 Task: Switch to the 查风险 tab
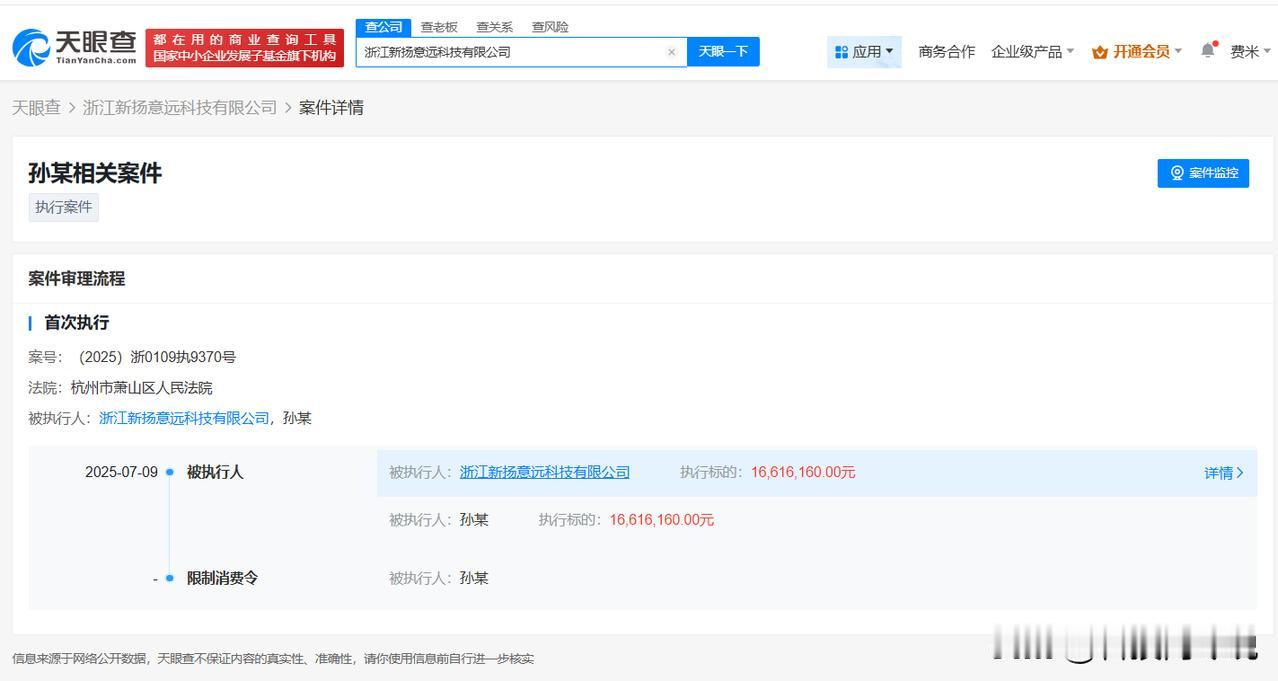pos(550,27)
